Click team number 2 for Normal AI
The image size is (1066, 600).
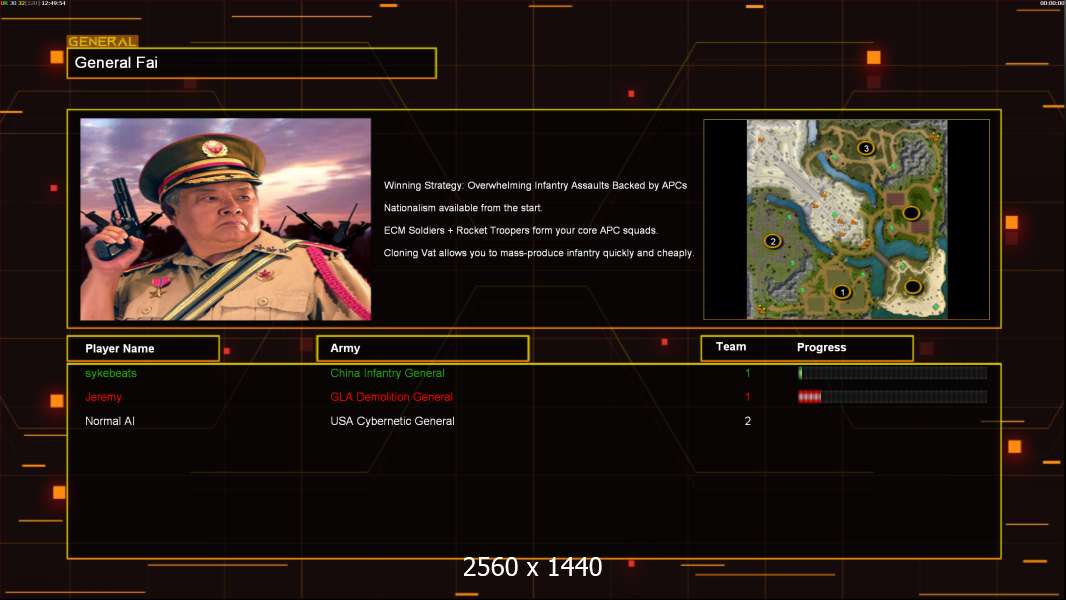pos(747,421)
